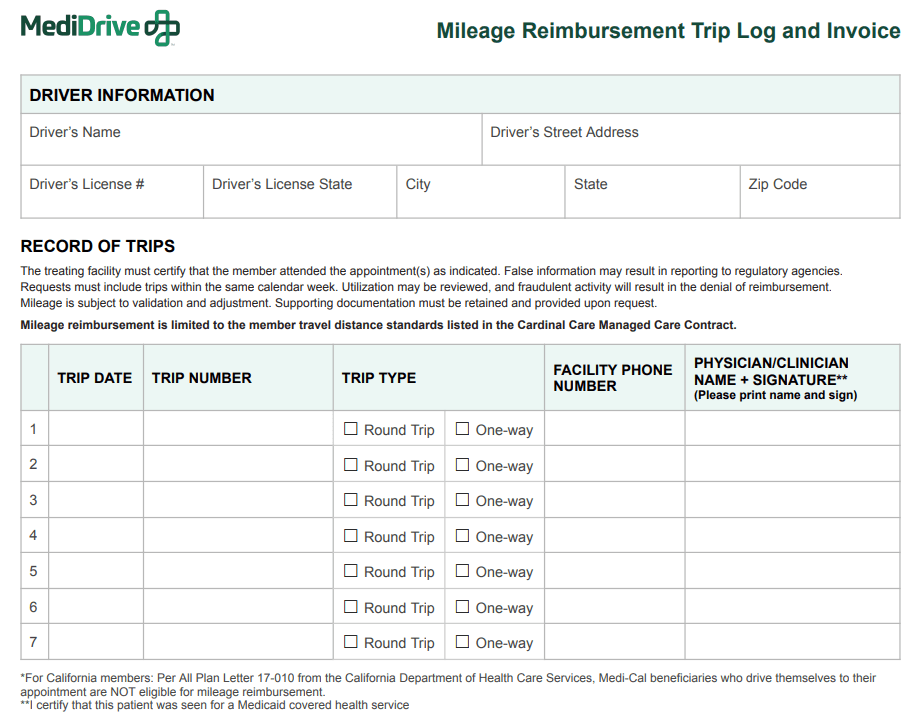The image size is (924, 722).
Task: Click Trip Date cell in row 7
Action: click(96, 641)
